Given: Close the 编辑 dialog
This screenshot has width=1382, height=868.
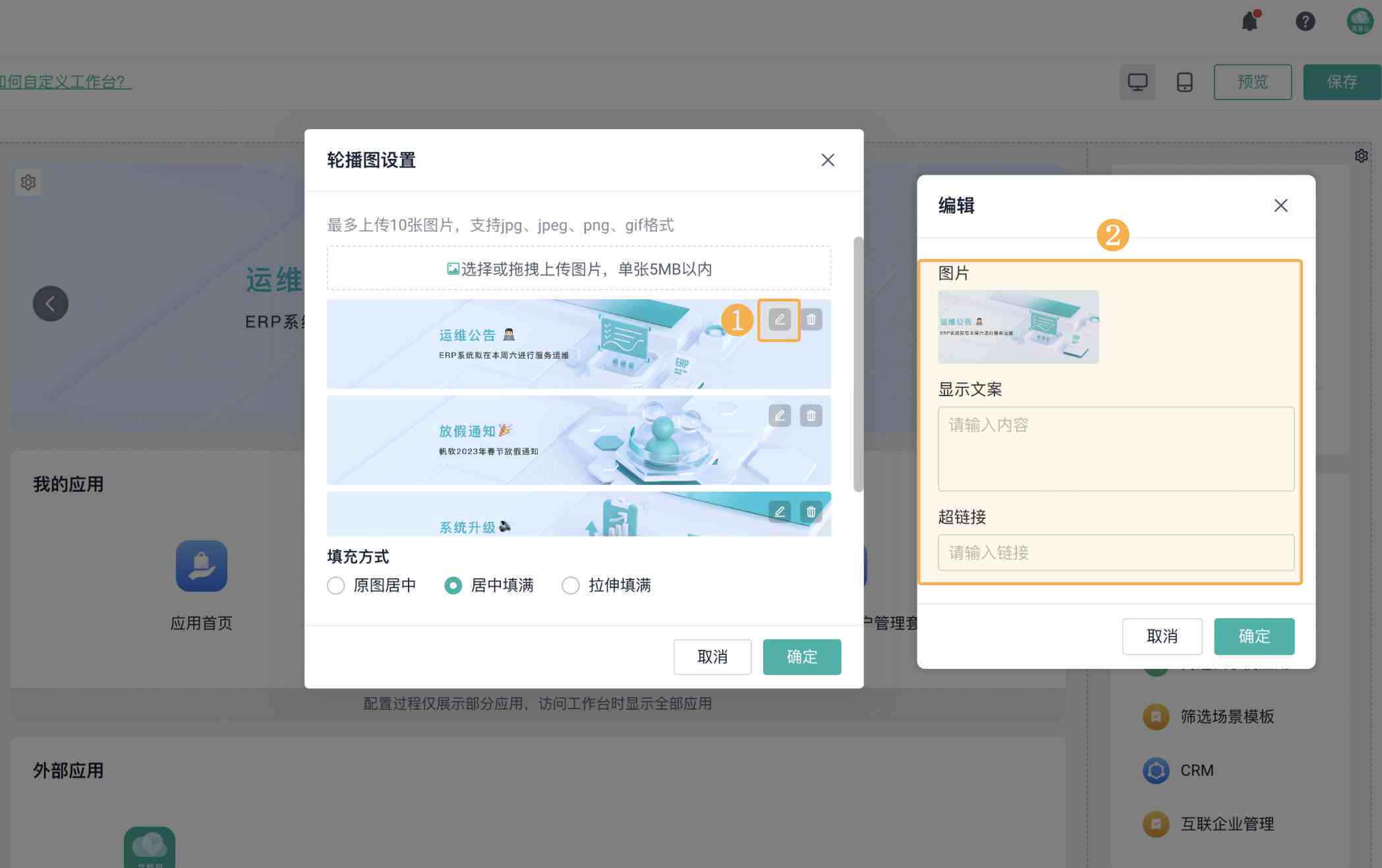Looking at the screenshot, I should tap(1281, 206).
